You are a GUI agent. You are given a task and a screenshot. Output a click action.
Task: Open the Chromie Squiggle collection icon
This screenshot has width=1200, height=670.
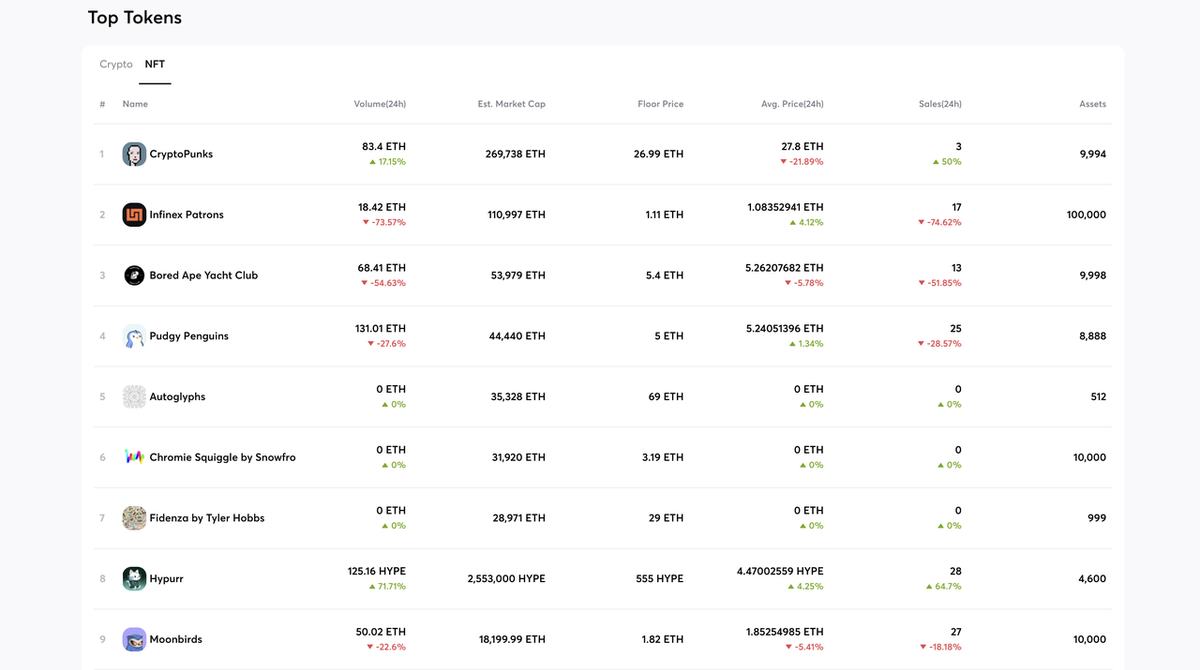click(134, 457)
